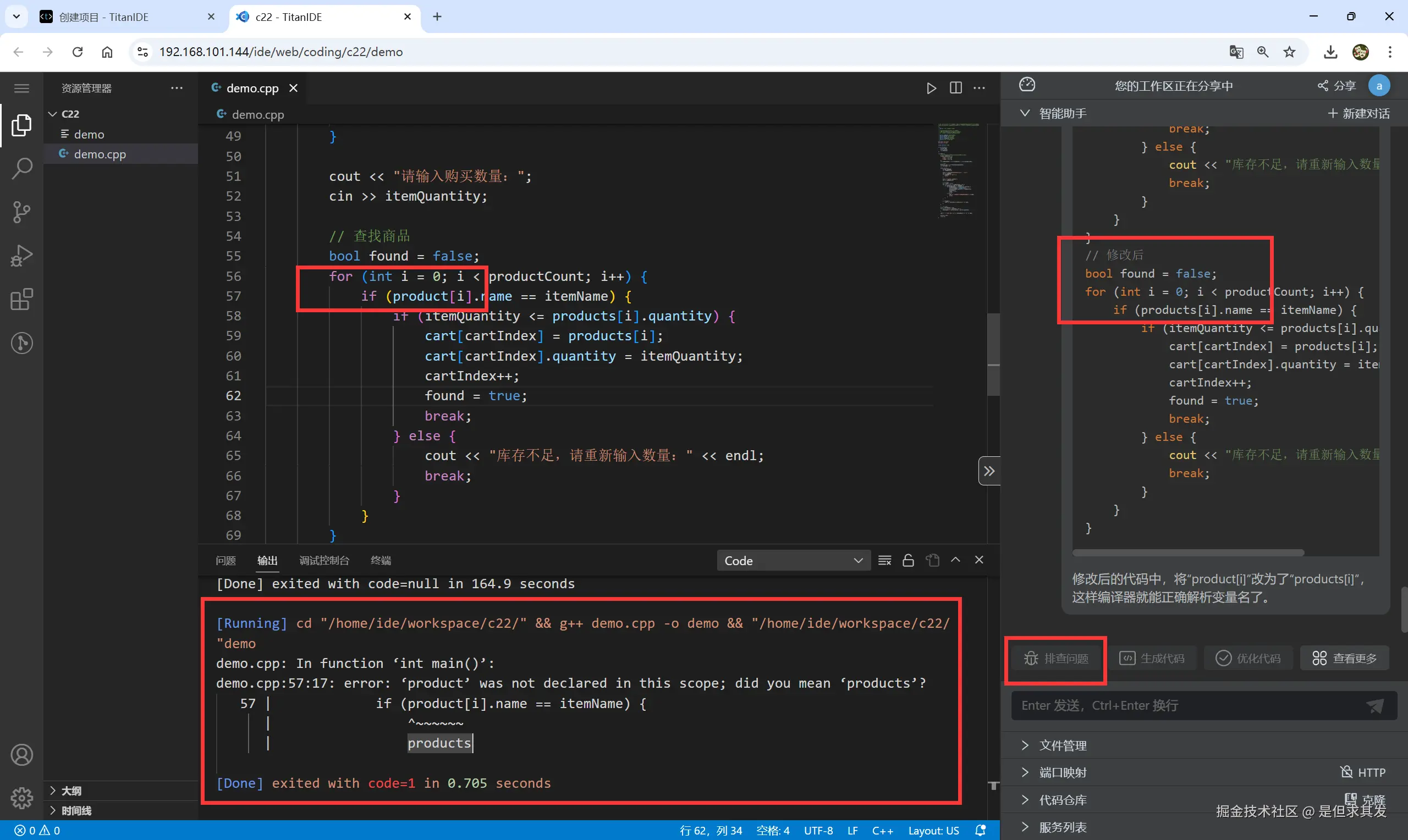Screen dimensions: 1408x840
Task: Clear the output panel
Action: point(884,560)
